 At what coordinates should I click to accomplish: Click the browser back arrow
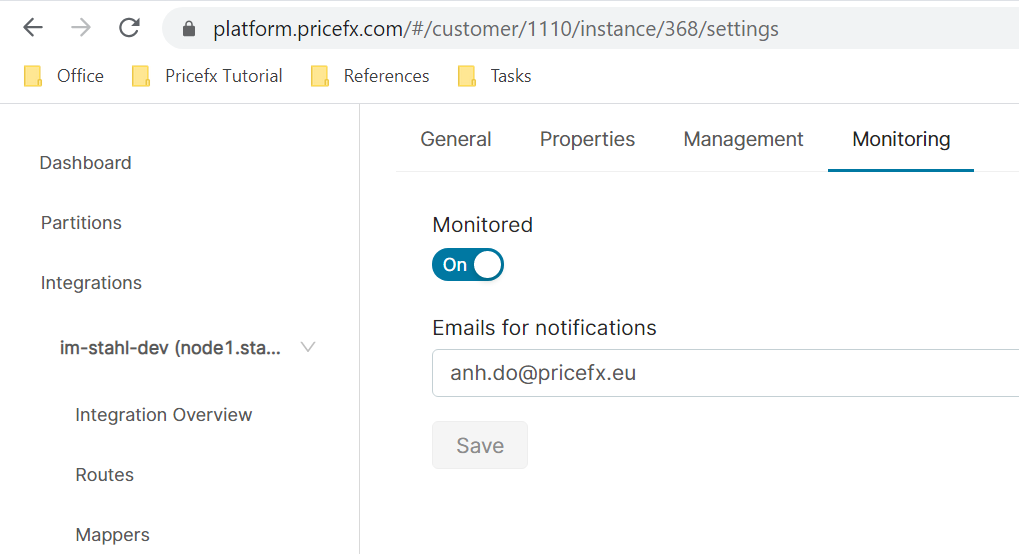pos(33,28)
